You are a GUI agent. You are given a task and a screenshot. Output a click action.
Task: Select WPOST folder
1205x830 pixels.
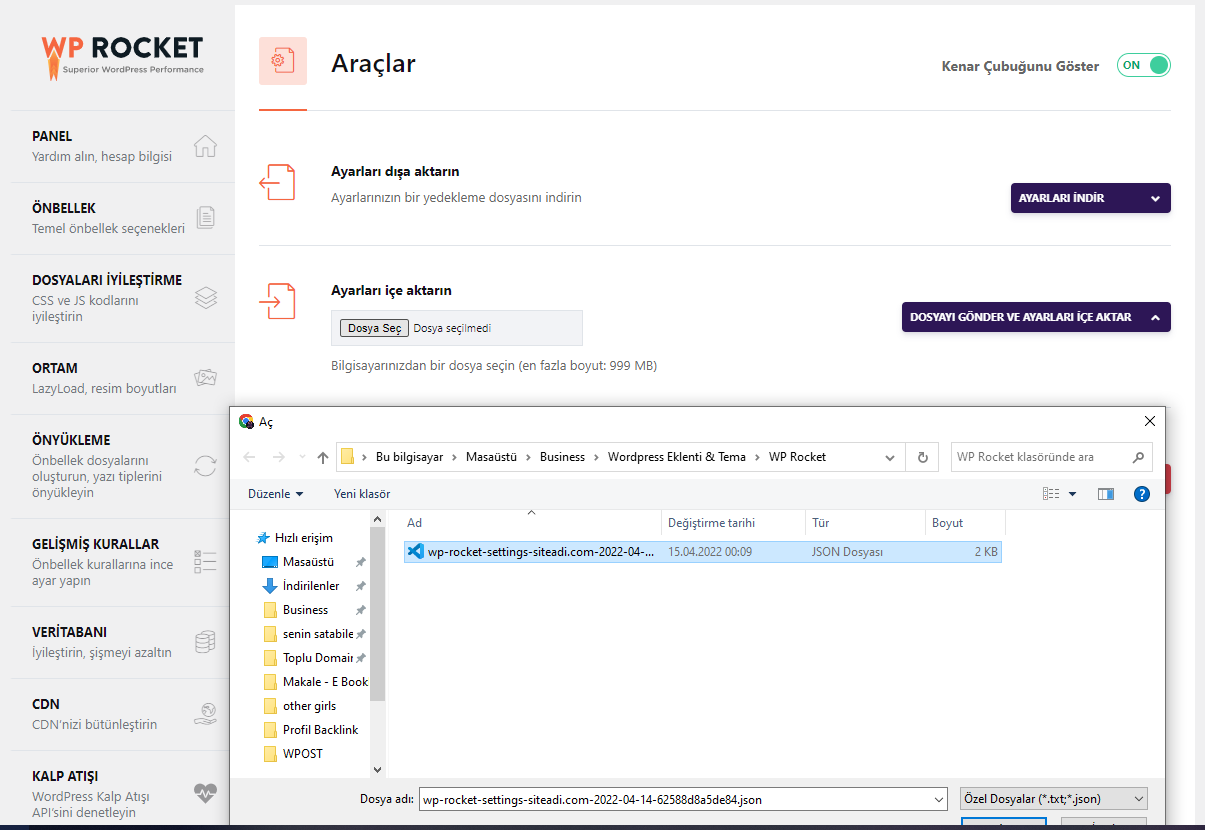[303, 754]
